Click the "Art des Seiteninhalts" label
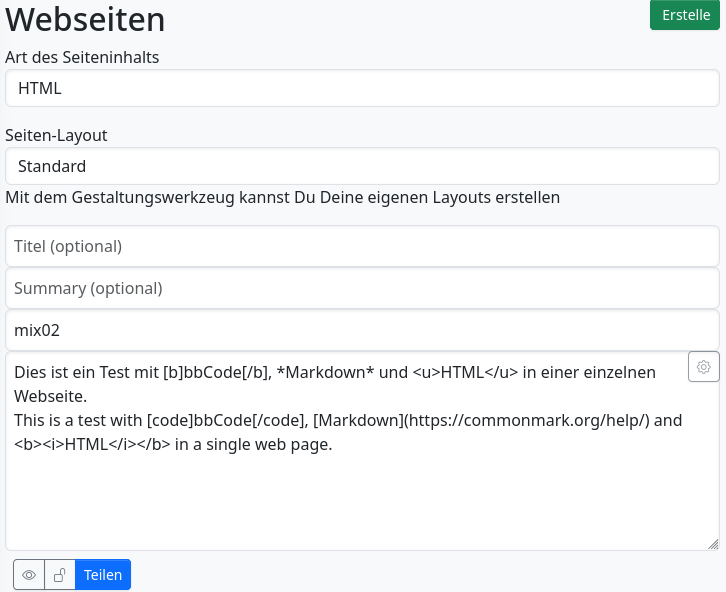 click(82, 57)
